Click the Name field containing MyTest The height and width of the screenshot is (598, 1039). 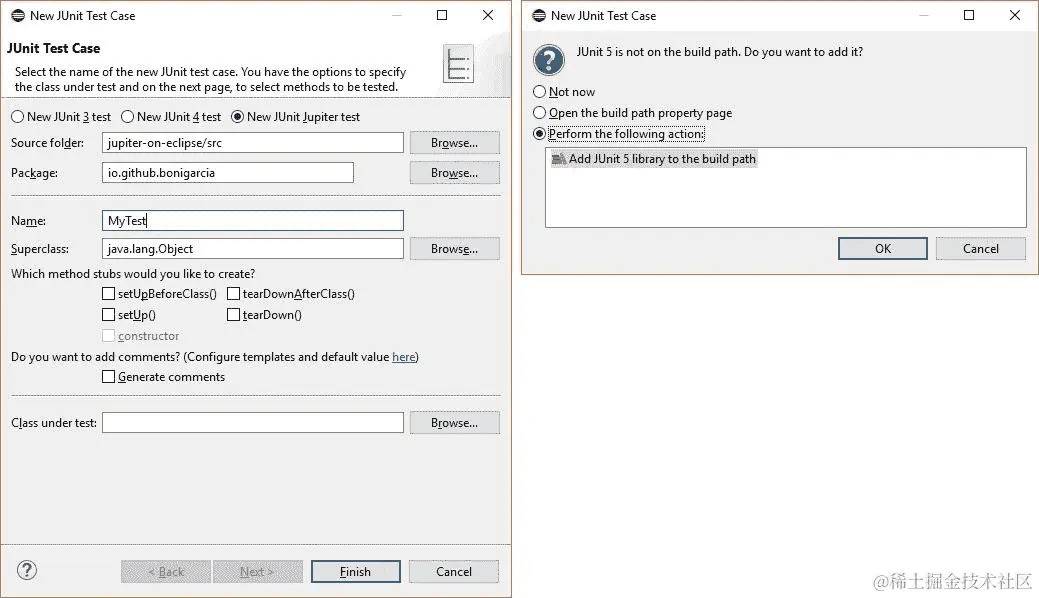coord(252,221)
